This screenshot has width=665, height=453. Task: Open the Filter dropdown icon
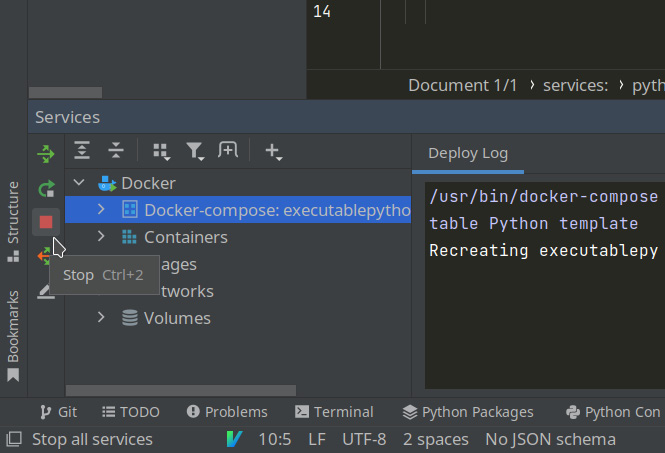[x=195, y=151]
